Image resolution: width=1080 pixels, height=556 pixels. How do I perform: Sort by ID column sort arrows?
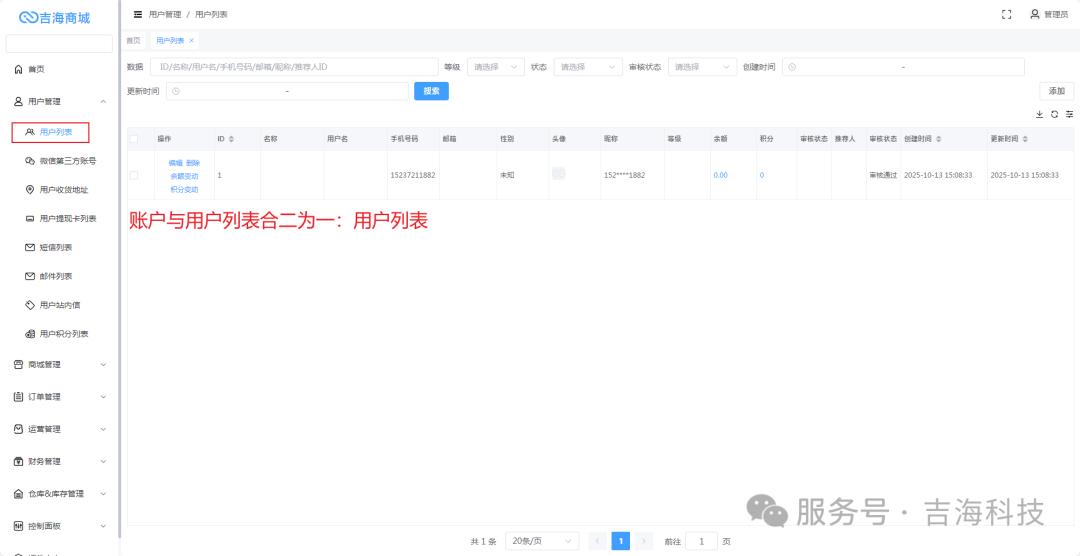[231, 139]
